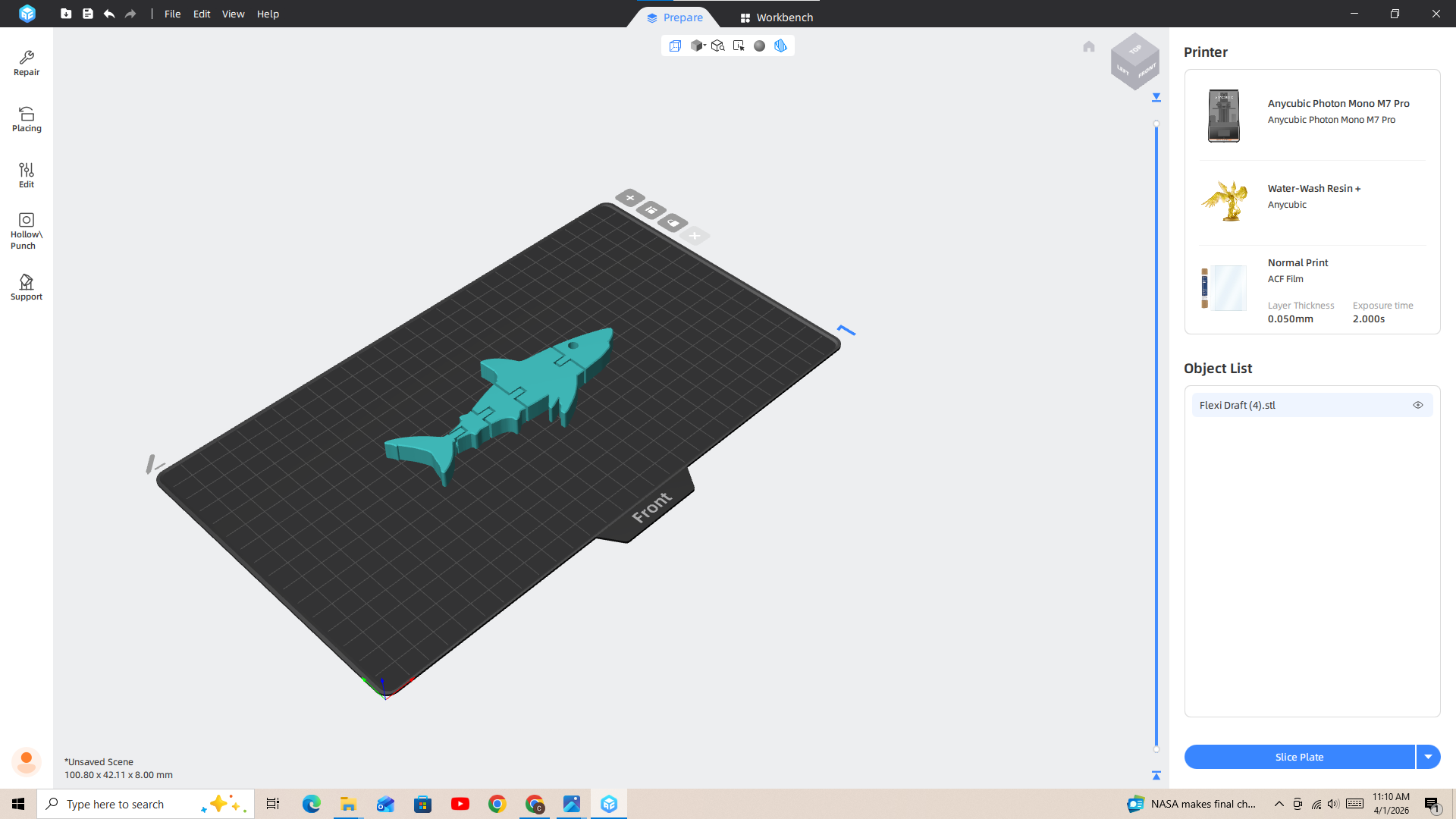Viewport: 1456px width, 819px height.
Task: Open the Placing tool
Action: (x=26, y=119)
